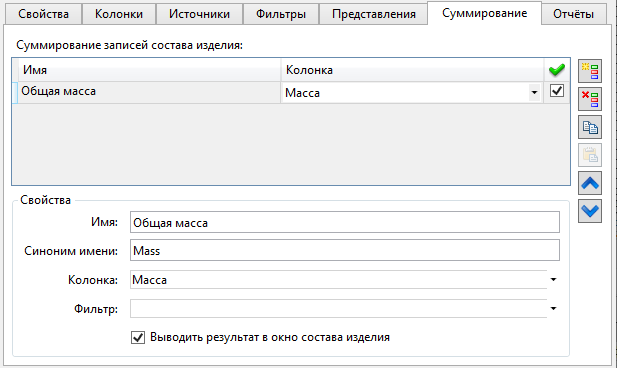
Task: Expand the Колонка dropdown in properties
Action: 553,280
